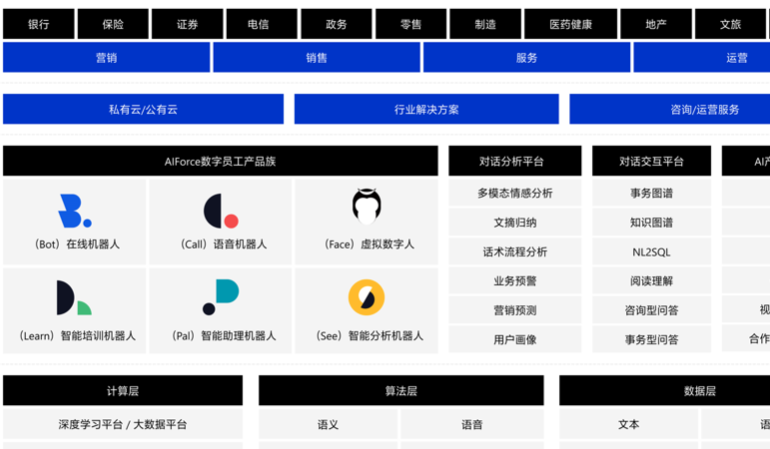
Task: Switch to the 医药健康 industry tab
Action: 571,24
